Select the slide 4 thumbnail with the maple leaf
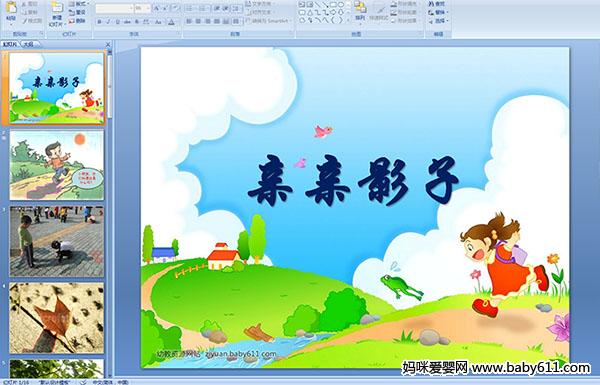 [x=57, y=318]
